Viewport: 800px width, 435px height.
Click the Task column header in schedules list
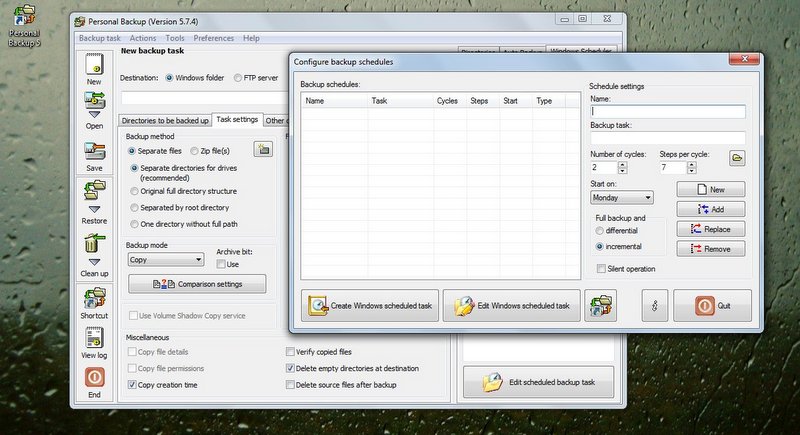click(401, 101)
